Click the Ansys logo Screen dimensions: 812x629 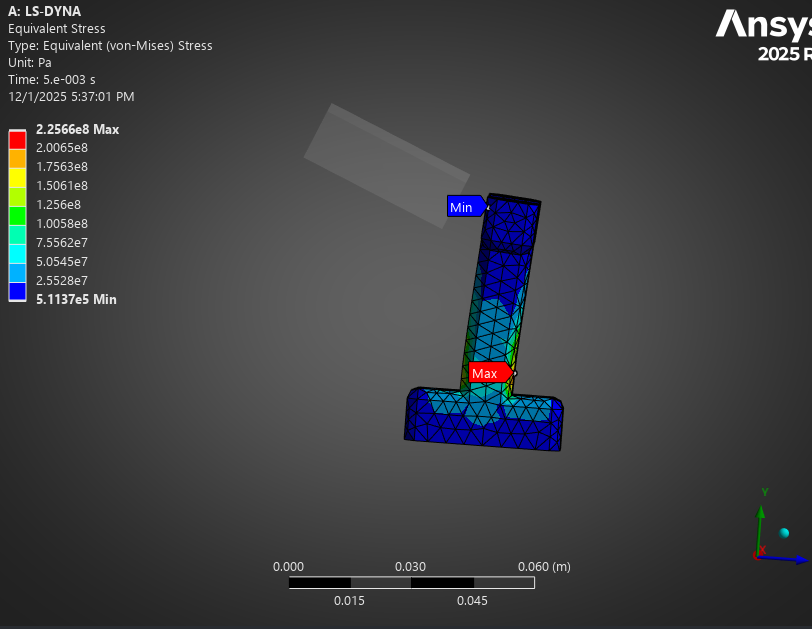tap(762, 24)
